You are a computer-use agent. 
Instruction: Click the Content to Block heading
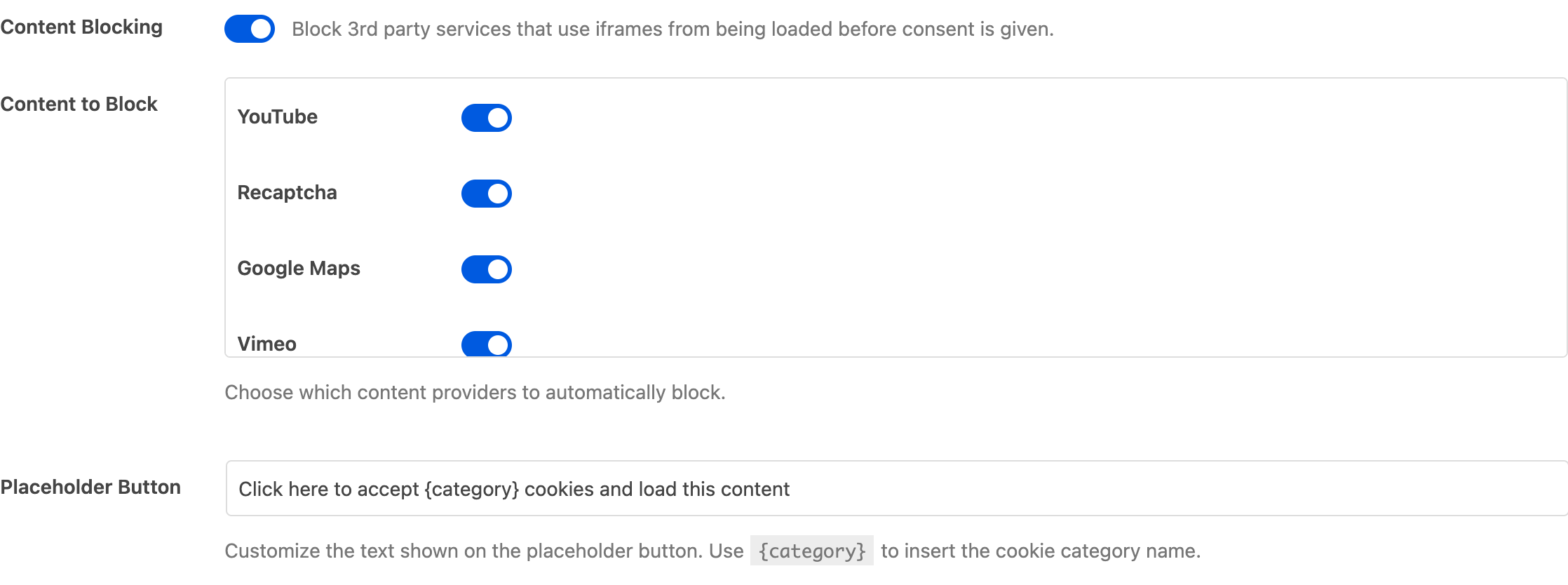(79, 104)
